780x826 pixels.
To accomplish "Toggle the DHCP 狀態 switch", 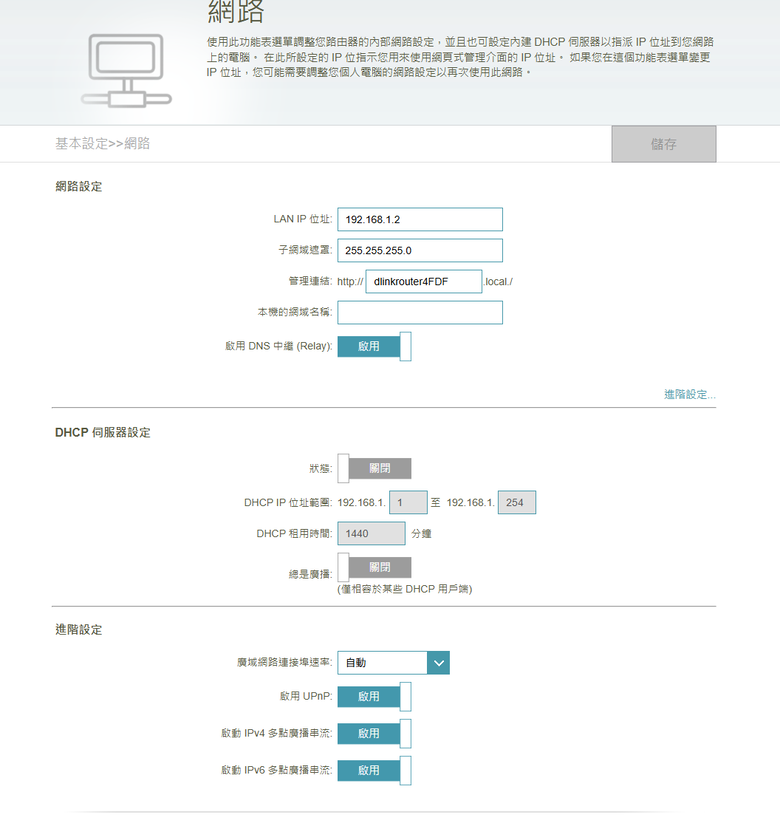I will [374, 468].
